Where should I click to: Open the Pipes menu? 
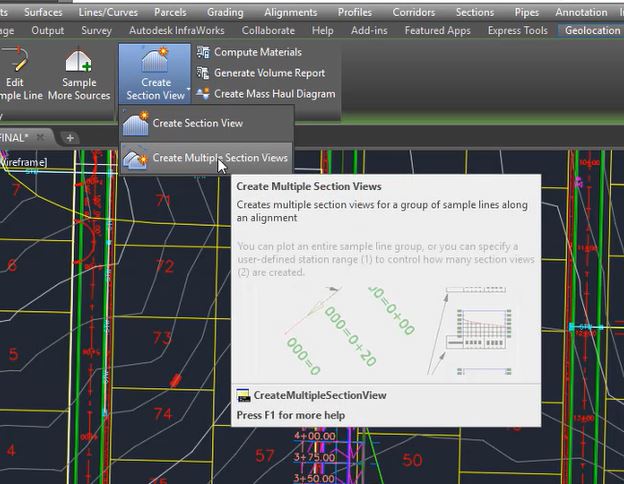[527, 12]
